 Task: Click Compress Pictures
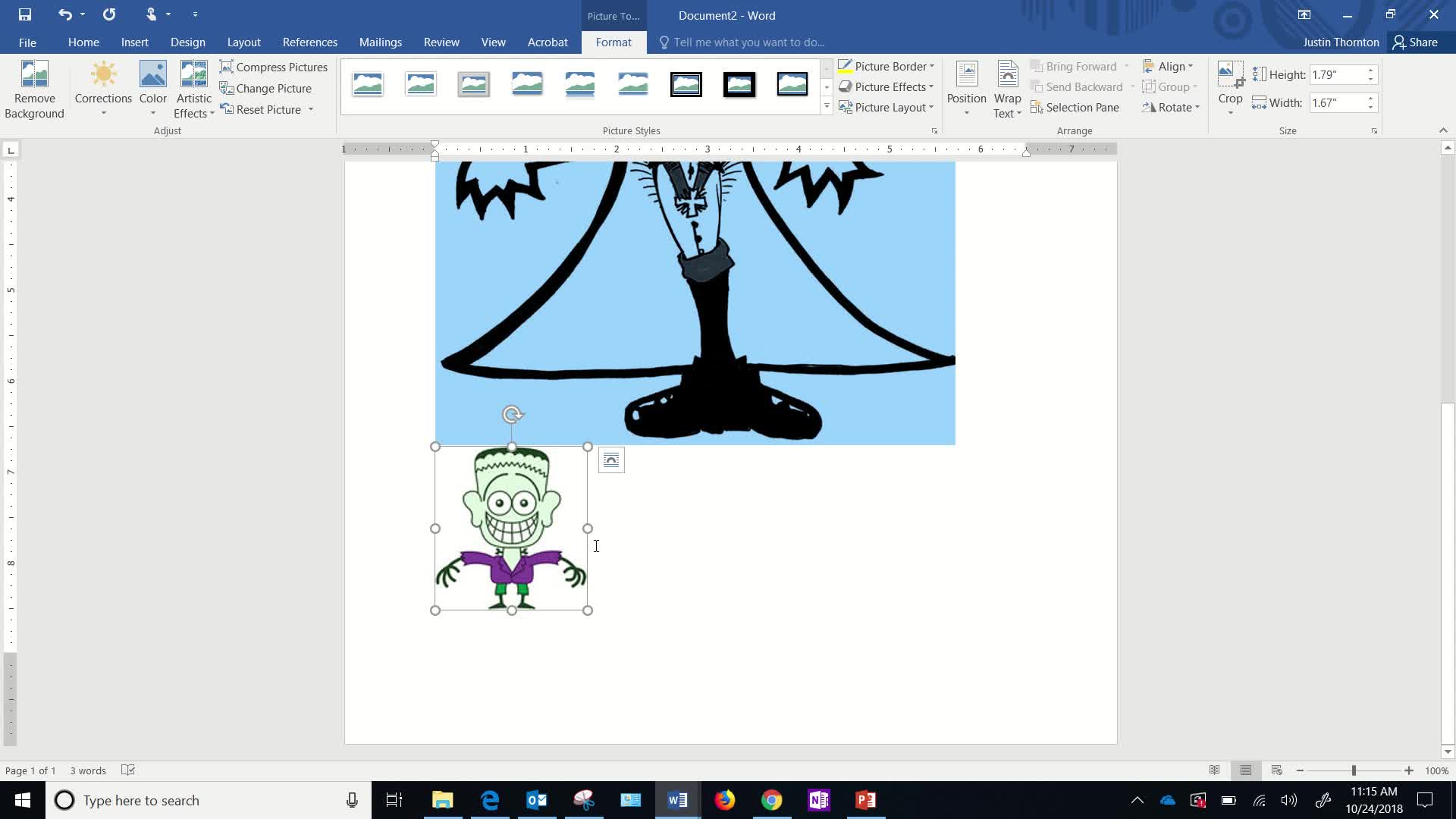274,67
